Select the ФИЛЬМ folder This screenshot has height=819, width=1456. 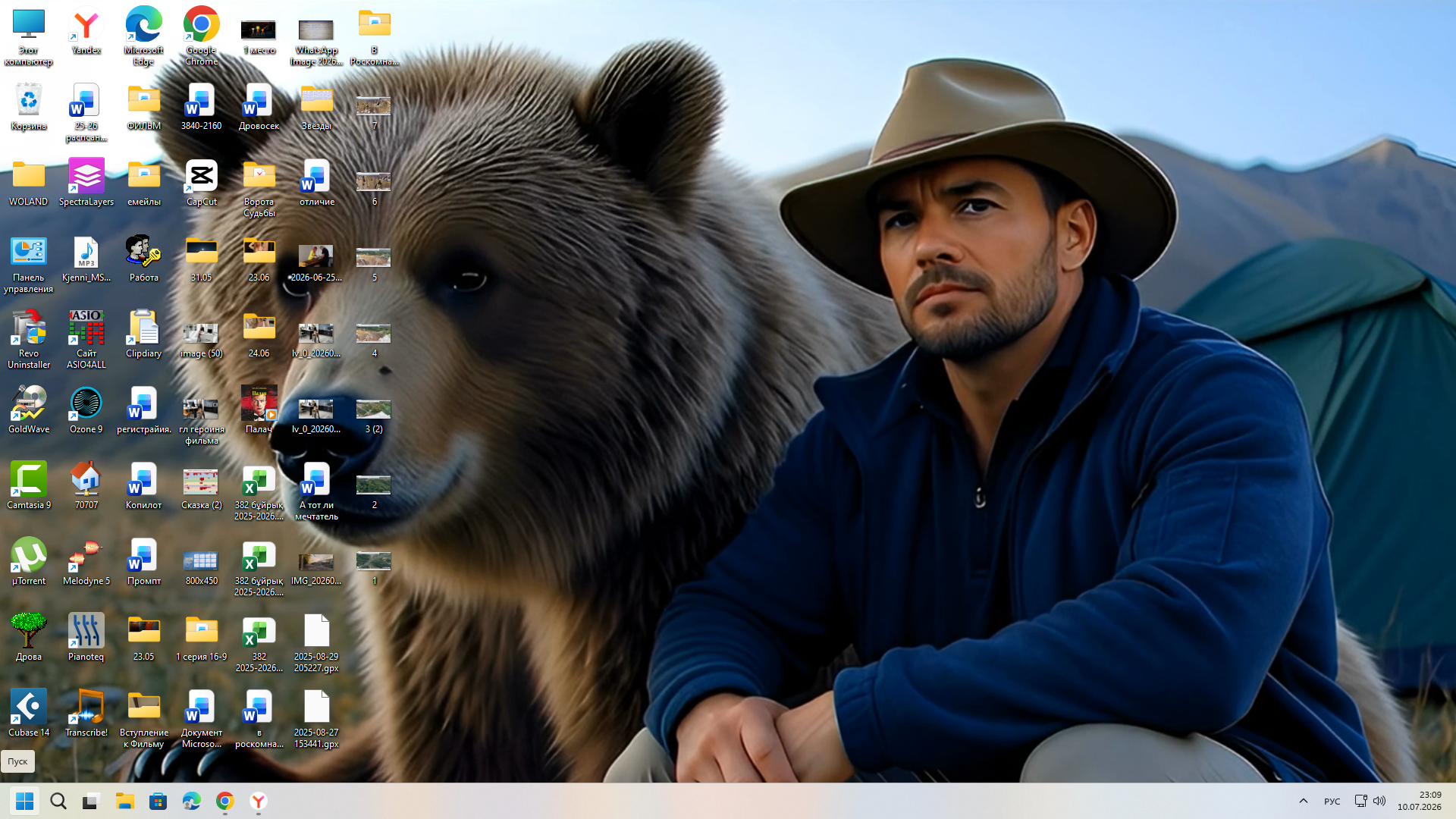click(x=144, y=106)
